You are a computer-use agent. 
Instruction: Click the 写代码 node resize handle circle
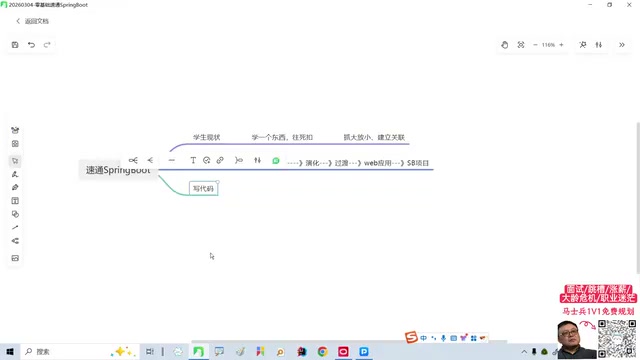[218, 182]
